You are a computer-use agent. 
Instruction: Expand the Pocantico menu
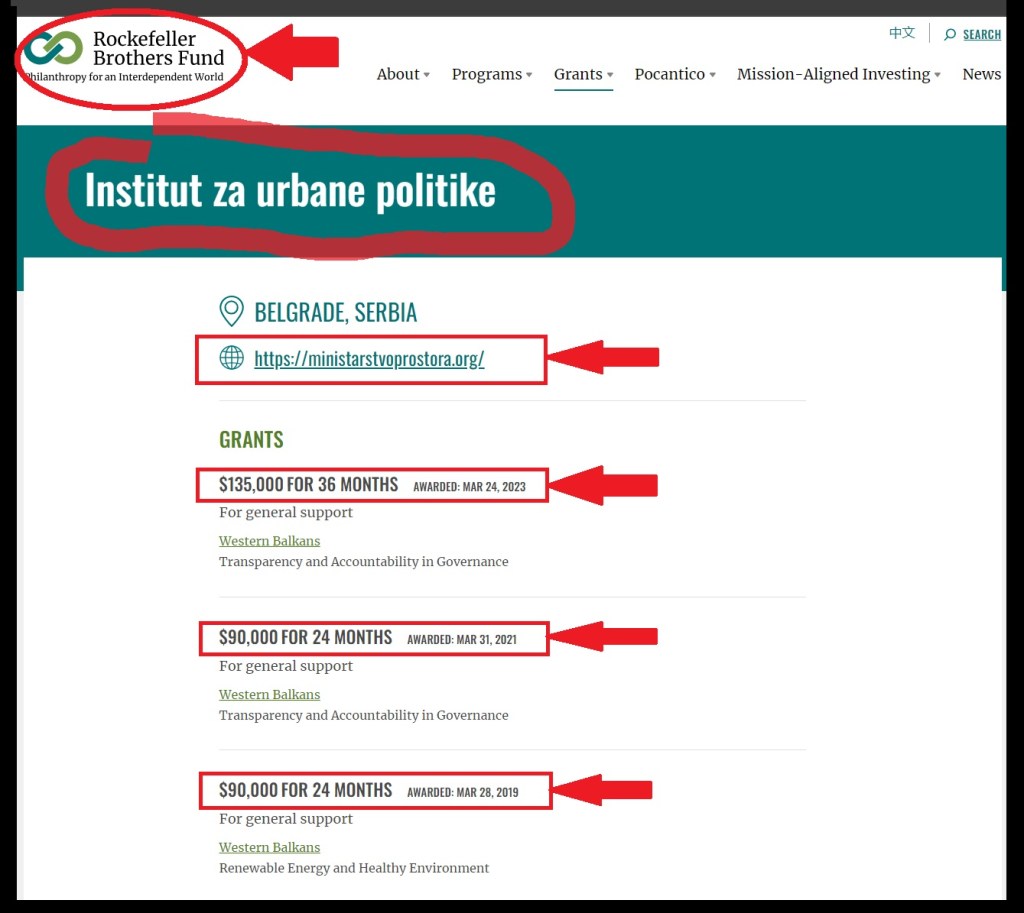pyautogui.click(x=675, y=74)
